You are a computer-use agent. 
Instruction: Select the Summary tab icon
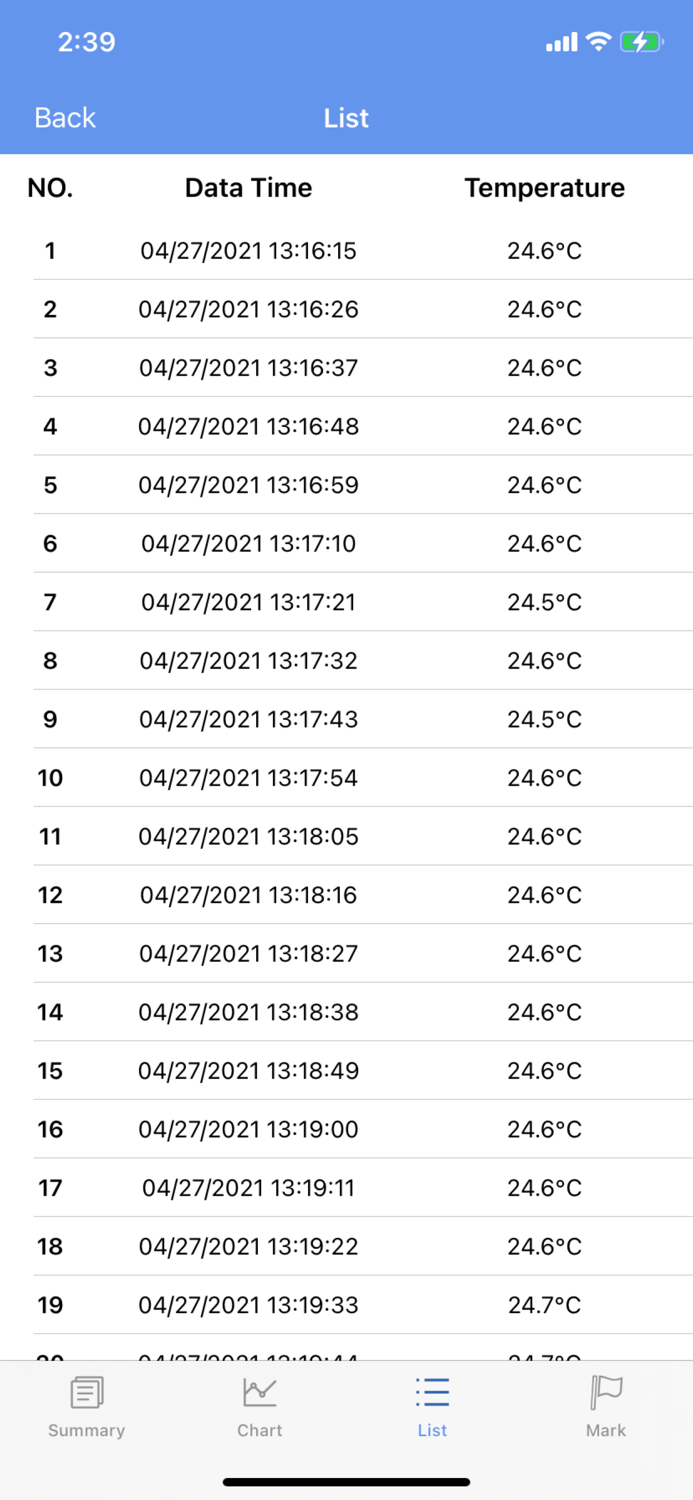click(x=86, y=1391)
